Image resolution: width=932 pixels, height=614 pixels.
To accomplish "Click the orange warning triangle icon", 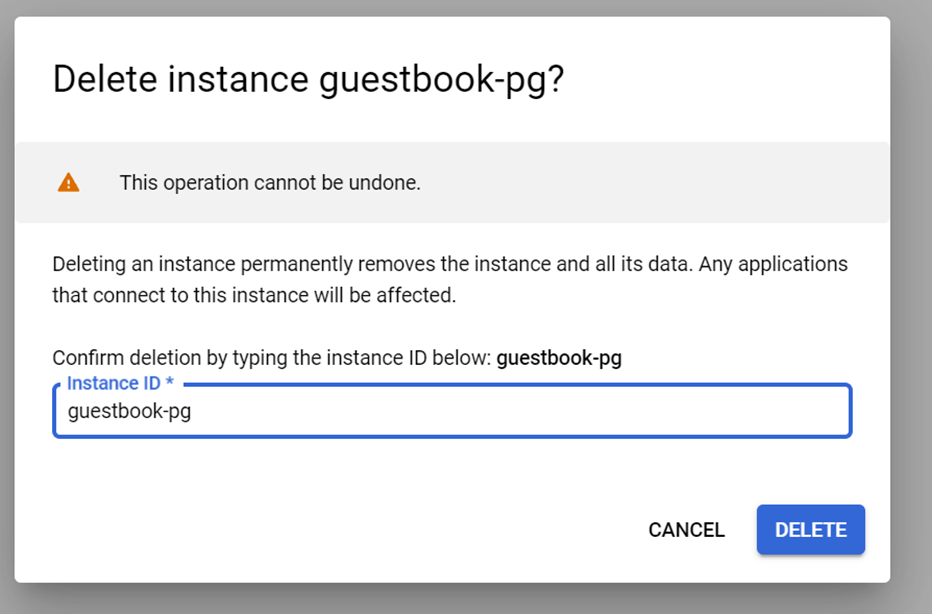I will [x=68, y=182].
